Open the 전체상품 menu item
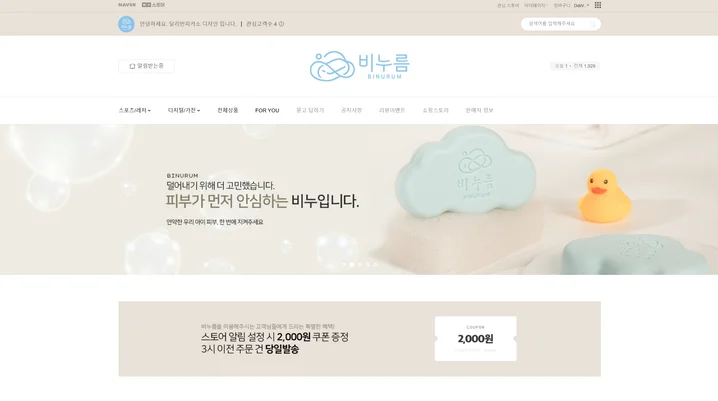 click(x=228, y=110)
